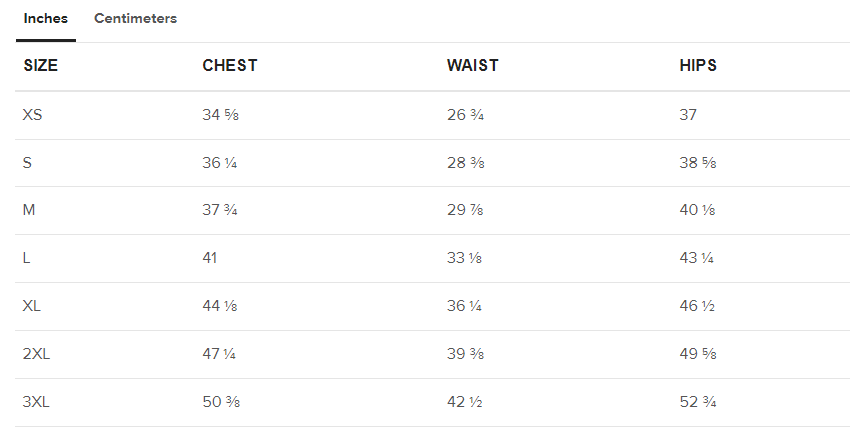Select the Inches tab
This screenshot has width=850, height=440.
[x=46, y=18]
